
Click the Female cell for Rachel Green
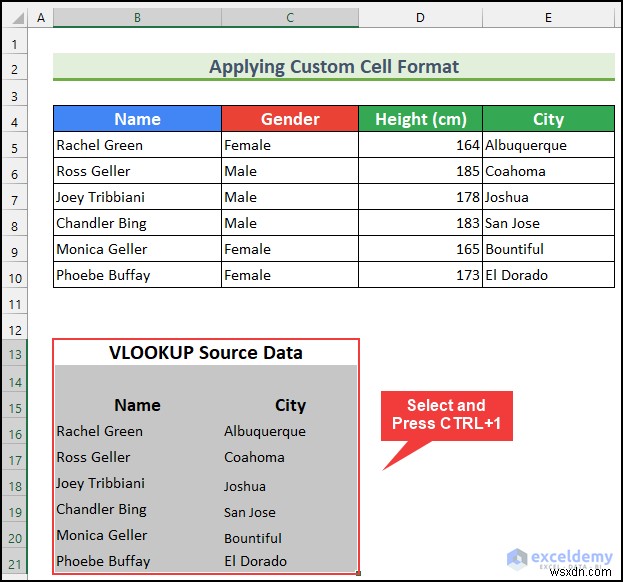click(x=290, y=145)
